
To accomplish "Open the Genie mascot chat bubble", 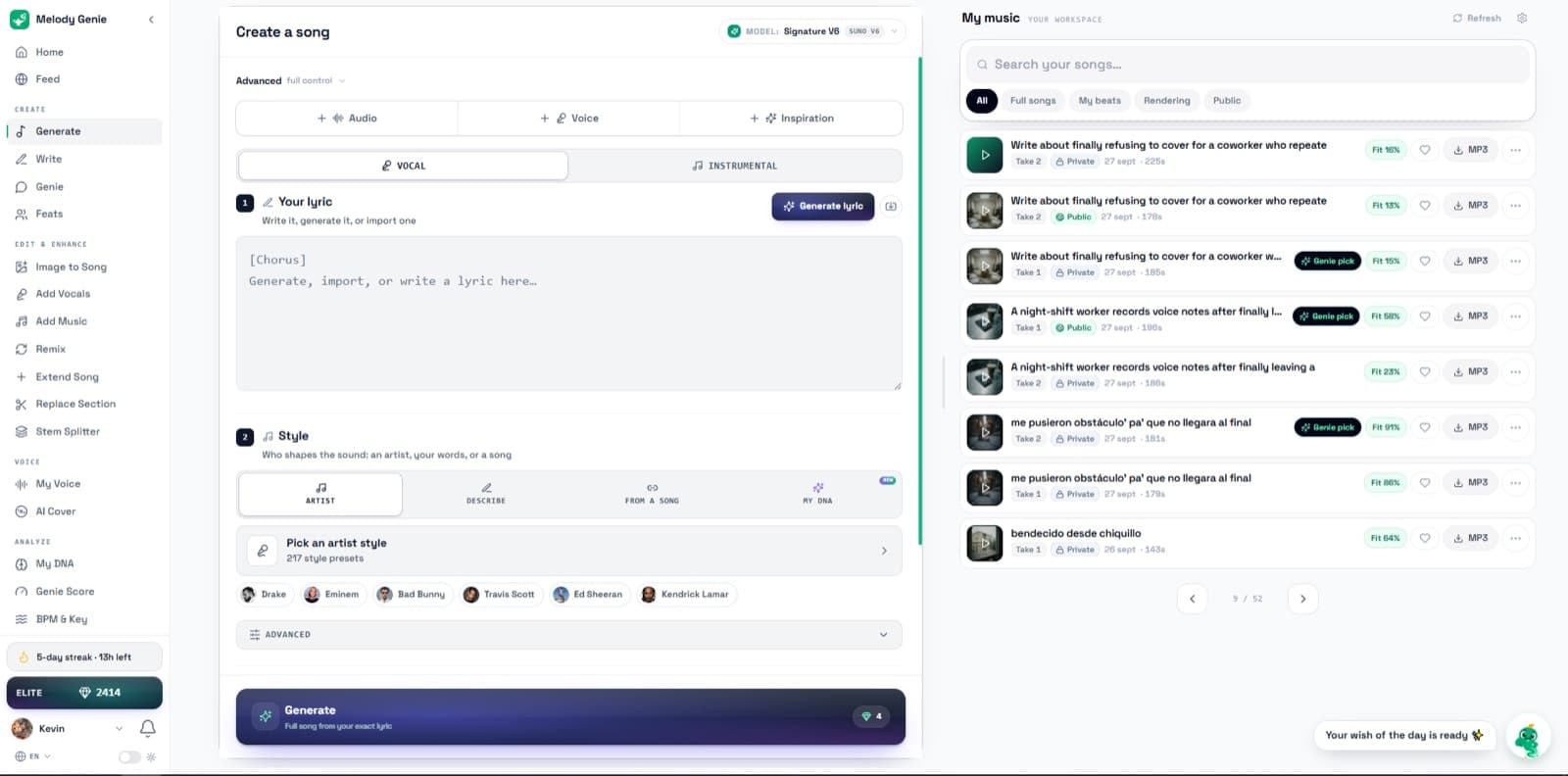I will (1527, 738).
